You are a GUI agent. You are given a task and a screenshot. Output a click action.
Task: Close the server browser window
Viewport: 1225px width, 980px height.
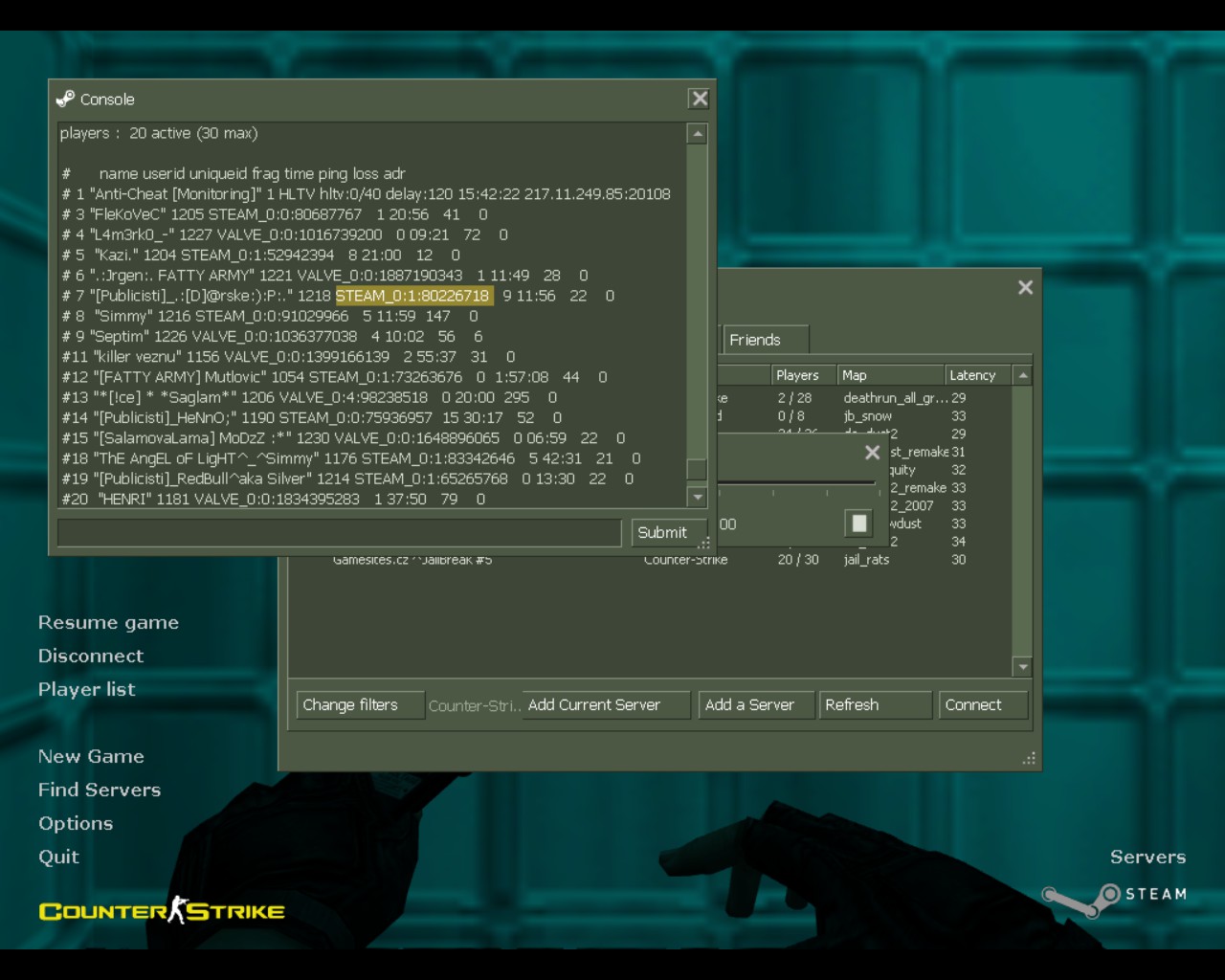point(1025,287)
